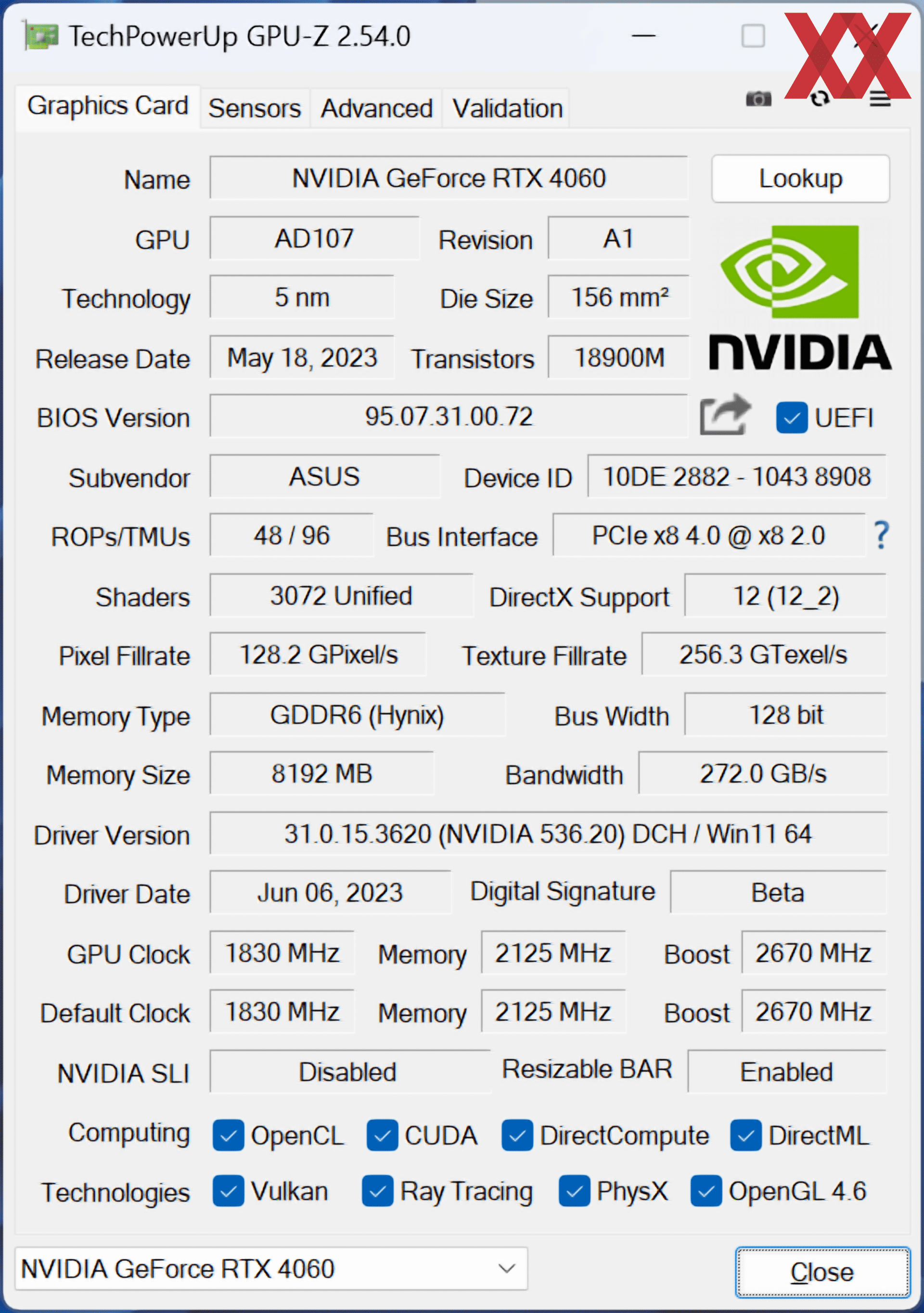
Task: Toggle the OpenCL checkbox
Action: (228, 1135)
